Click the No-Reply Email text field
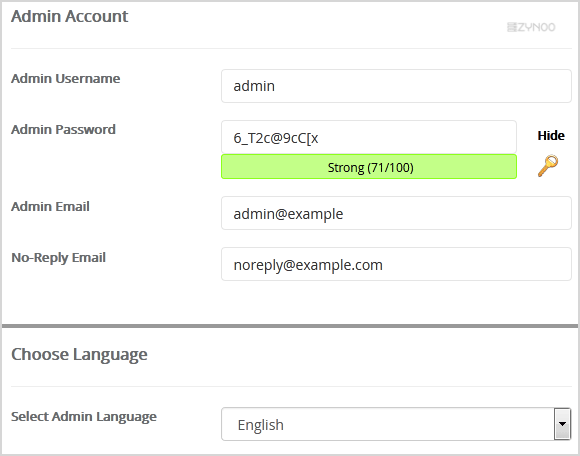The height and width of the screenshot is (456, 580). (396, 264)
